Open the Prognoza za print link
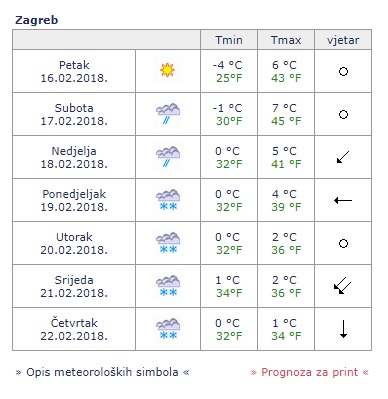Screen dimensions: 388x399 pyautogui.click(x=310, y=372)
